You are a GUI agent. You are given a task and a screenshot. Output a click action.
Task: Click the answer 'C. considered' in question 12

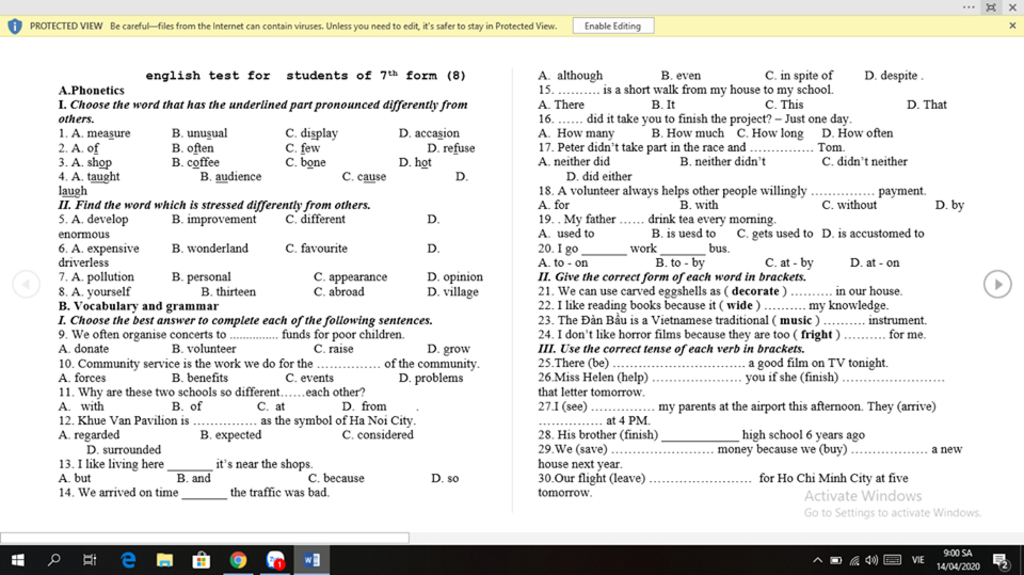point(377,435)
